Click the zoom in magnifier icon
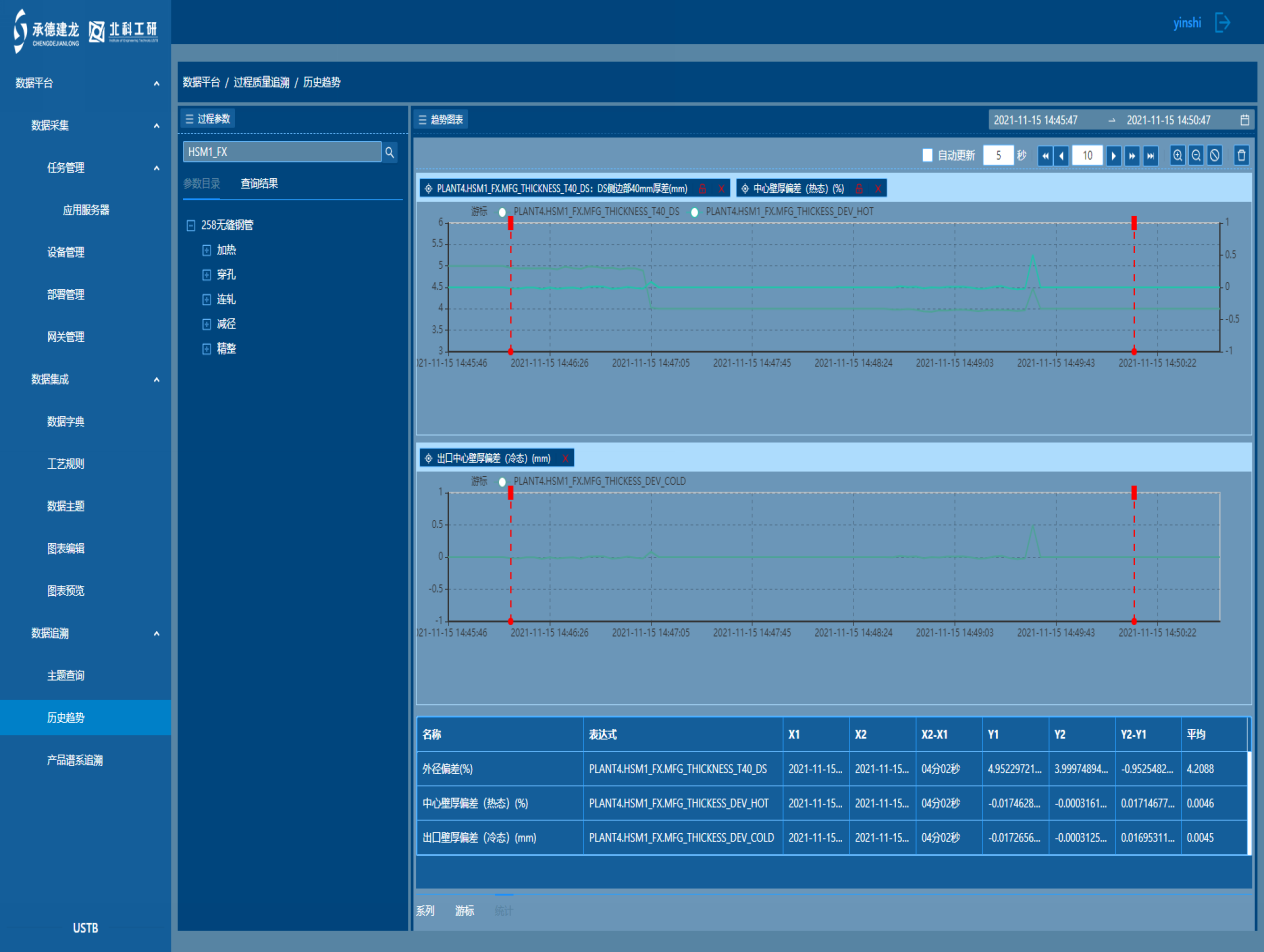Image resolution: width=1264 pixels, height=952 pixels. (x=1178, y=155)
